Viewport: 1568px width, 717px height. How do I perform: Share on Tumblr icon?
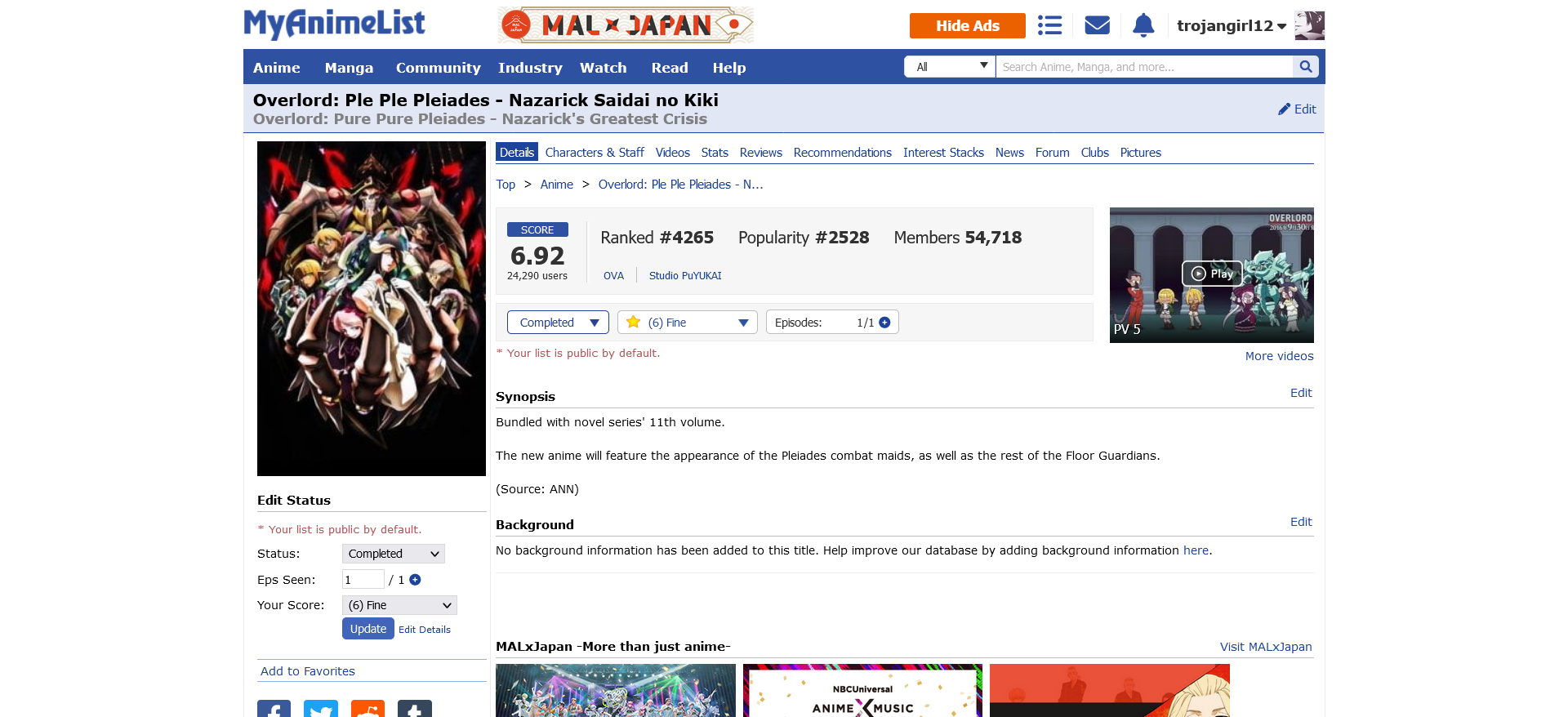click(x=415, y=709)
